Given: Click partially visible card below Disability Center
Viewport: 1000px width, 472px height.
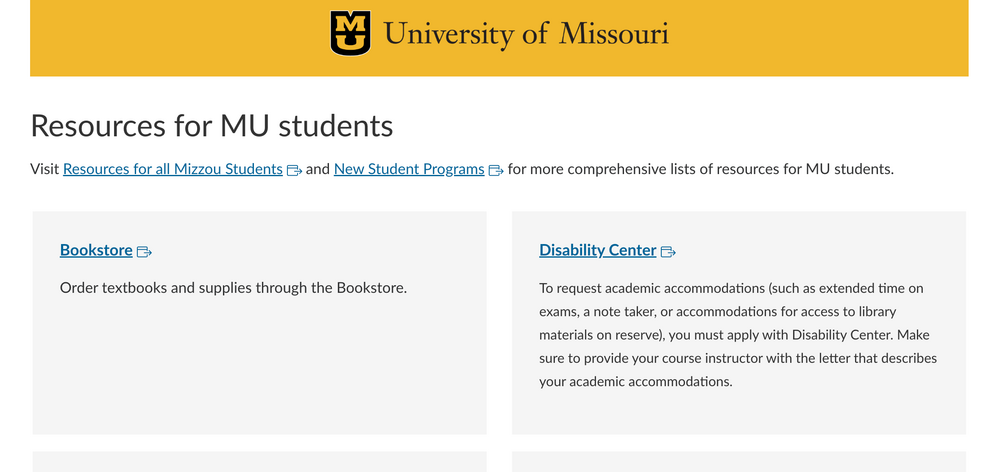Looking at the screenshot, I should (x=738, y=462).
